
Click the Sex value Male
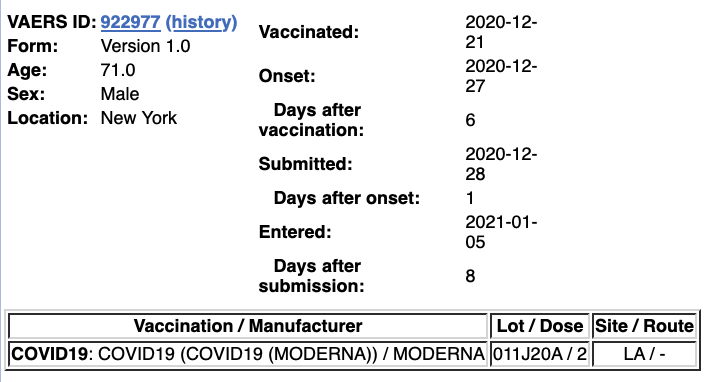[120, 94]
